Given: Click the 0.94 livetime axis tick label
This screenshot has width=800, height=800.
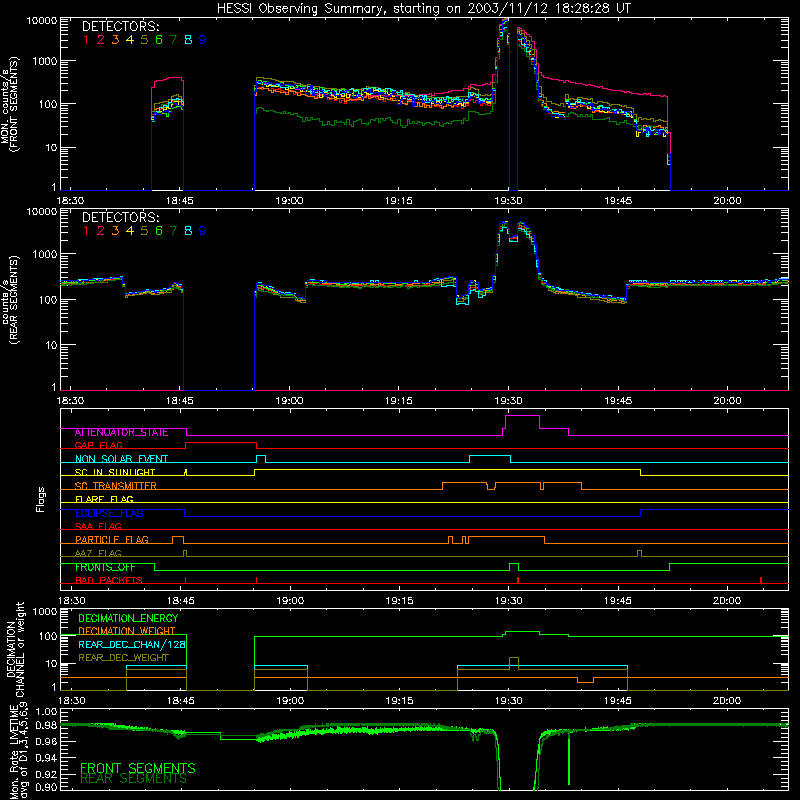Looking at the screenshot, I should coord(46,758).
